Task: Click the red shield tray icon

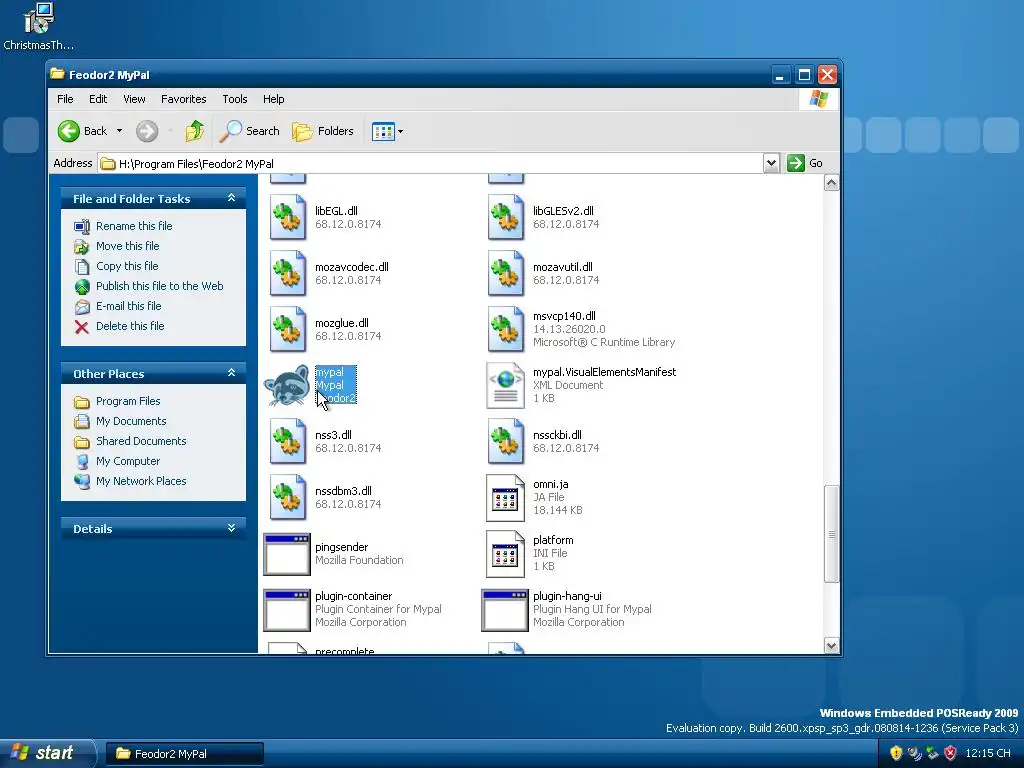Action: coord(950,753)
